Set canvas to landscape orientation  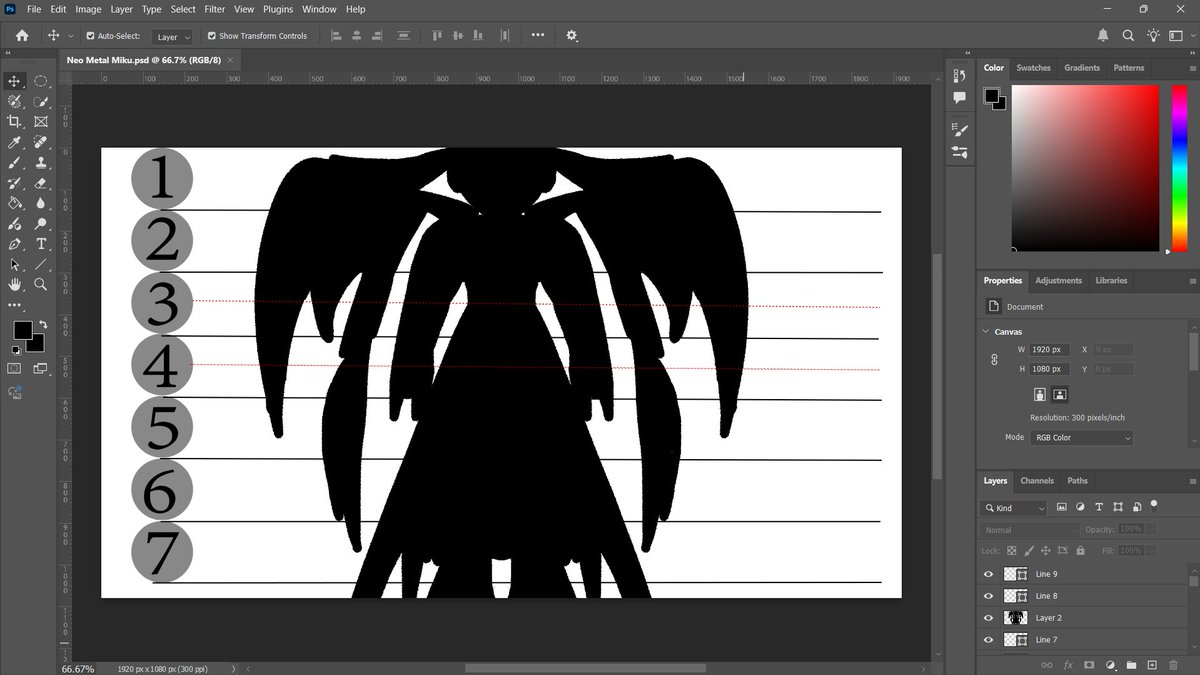(1060, 394)
